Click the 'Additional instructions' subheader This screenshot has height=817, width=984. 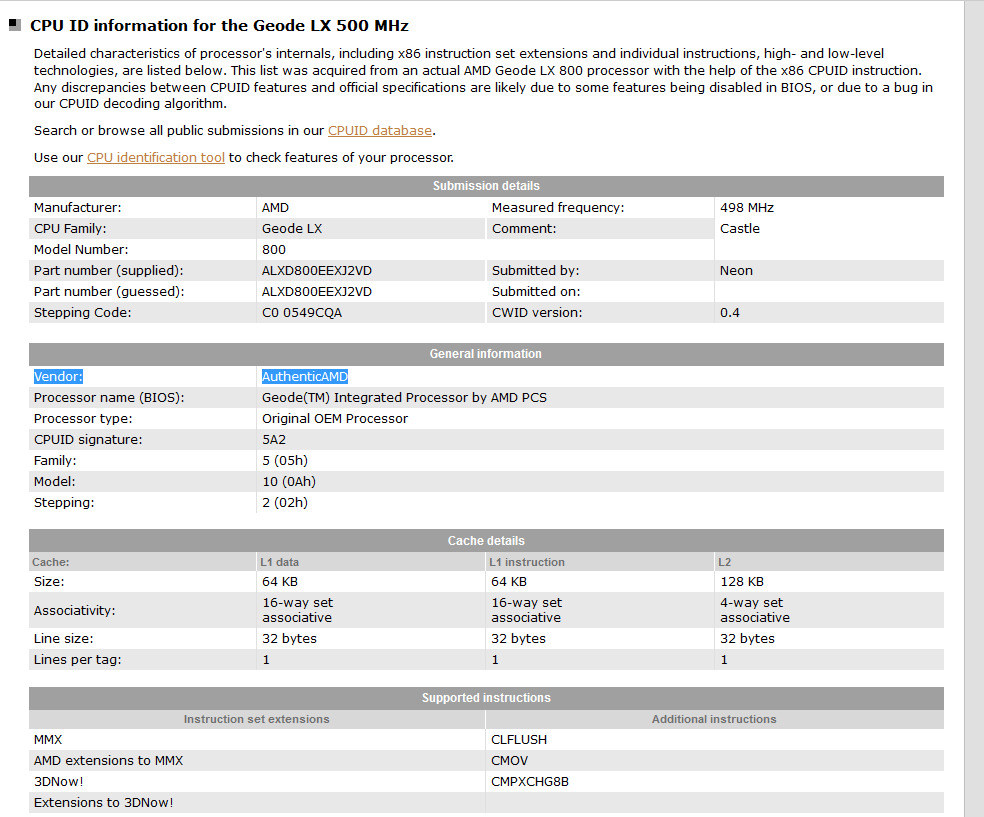point(714,719)
